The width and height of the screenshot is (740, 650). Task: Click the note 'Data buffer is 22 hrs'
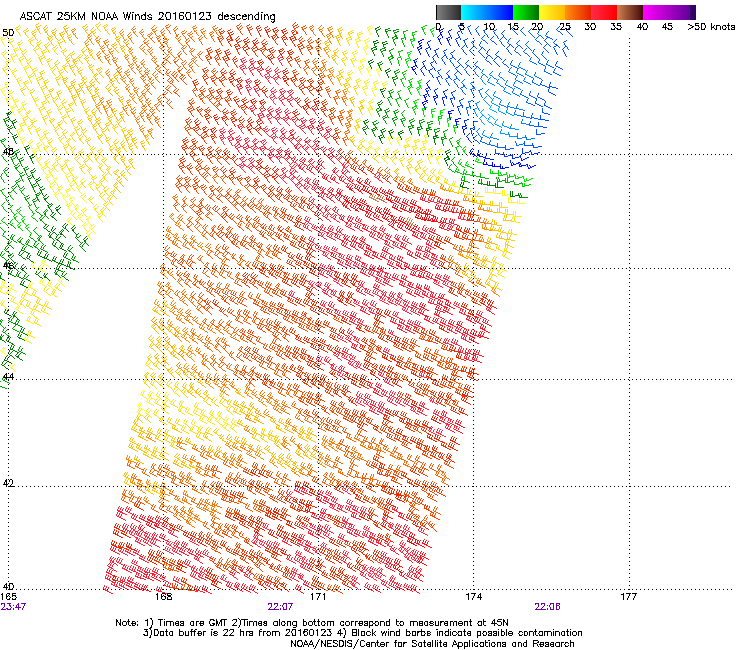click(205, 633)
